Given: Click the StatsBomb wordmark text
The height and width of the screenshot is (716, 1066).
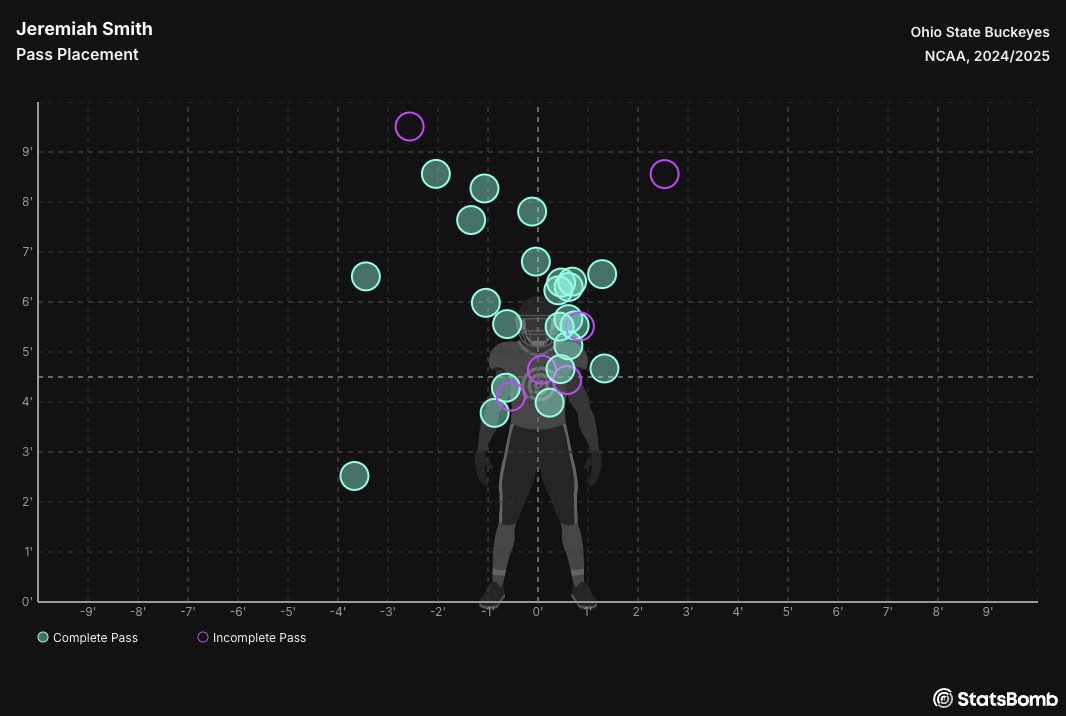Looking at the screenshot, I should click(1008, 698).
